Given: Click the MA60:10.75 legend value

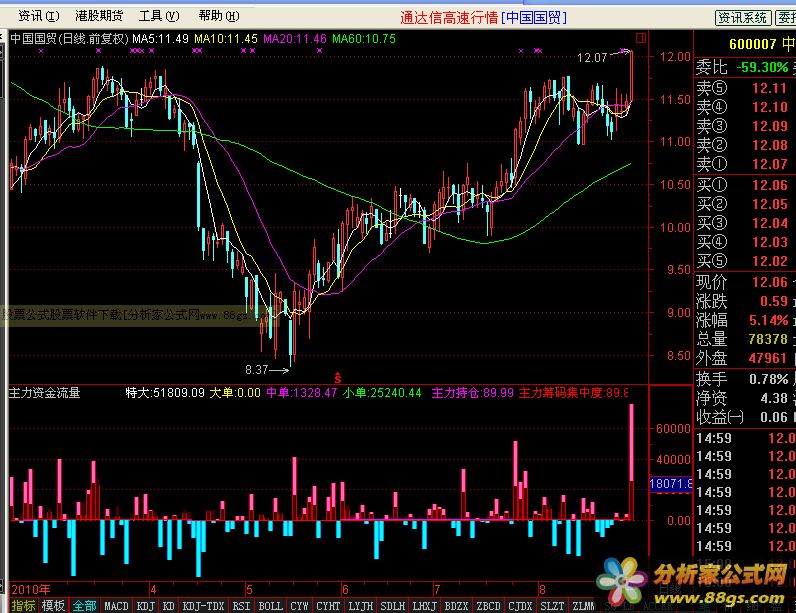Looking at the screenshot, I should 363,39.
